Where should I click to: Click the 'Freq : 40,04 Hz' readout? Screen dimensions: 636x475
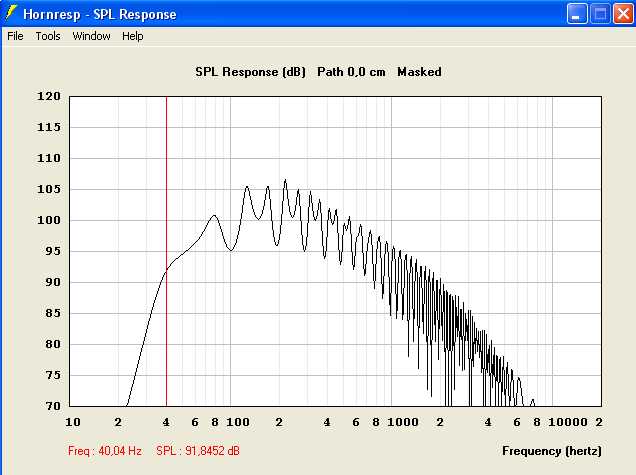[105, 451]
